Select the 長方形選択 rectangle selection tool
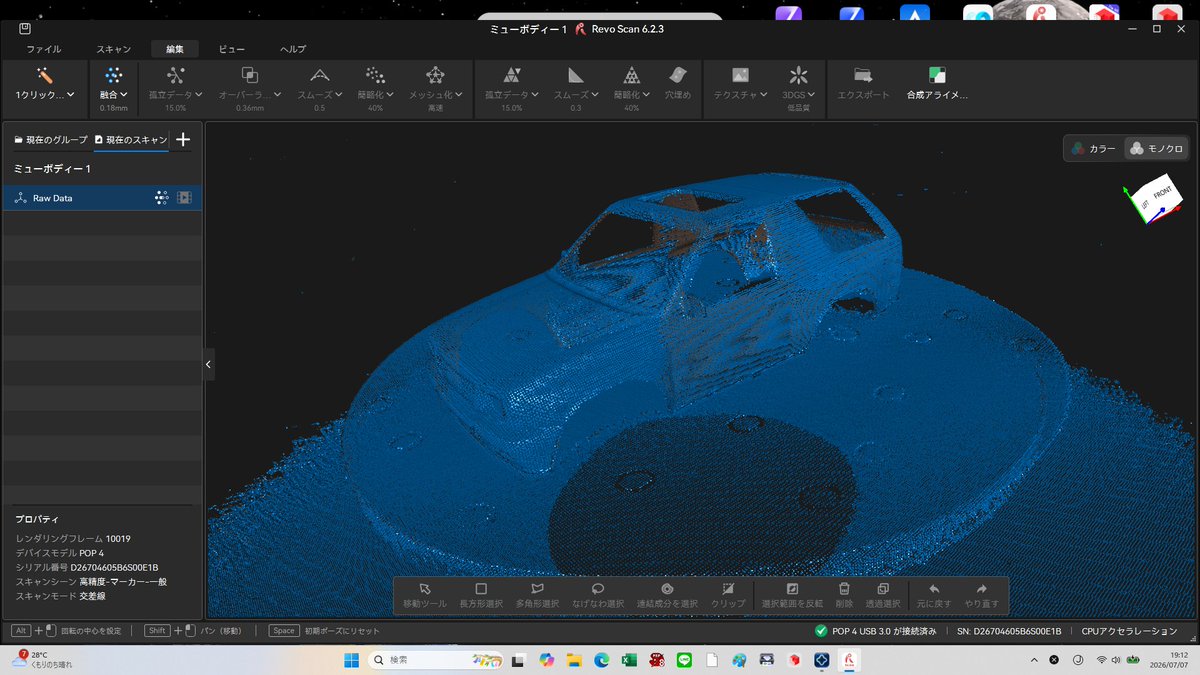 (x=481, y=589)
